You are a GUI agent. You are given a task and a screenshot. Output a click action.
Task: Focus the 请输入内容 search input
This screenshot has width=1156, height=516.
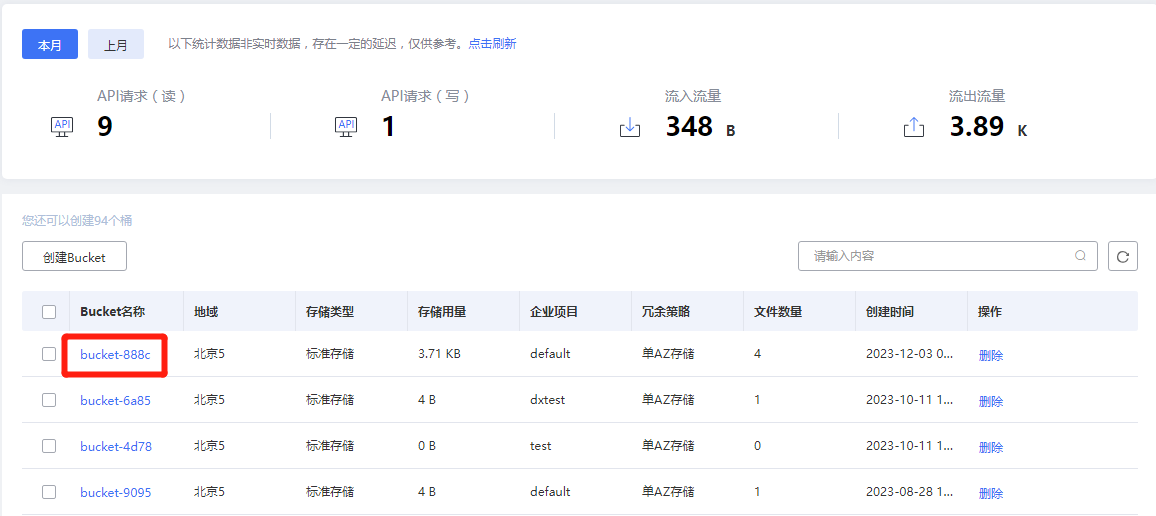point(935,256)
